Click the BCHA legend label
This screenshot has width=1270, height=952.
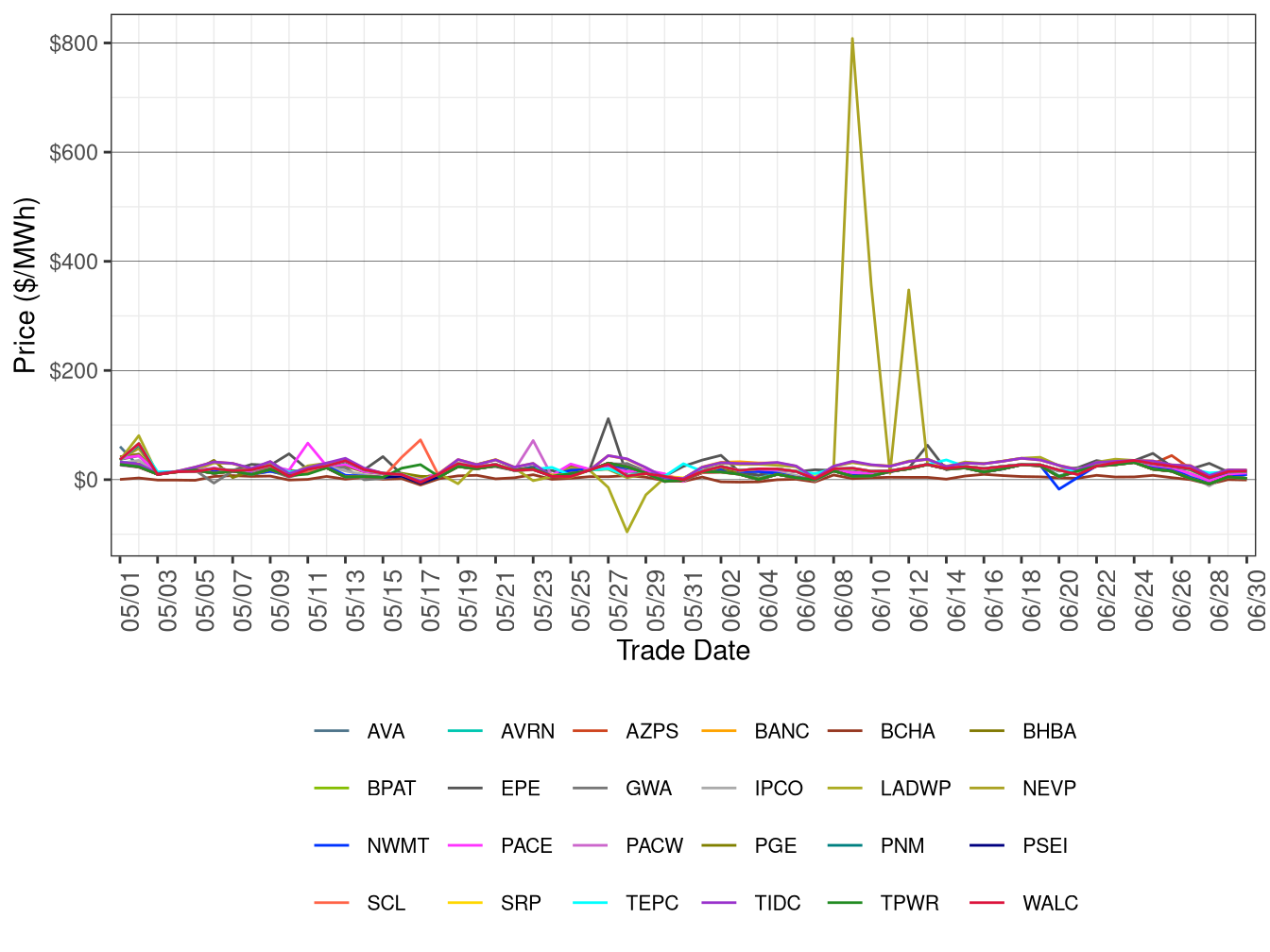pos(907,732)
